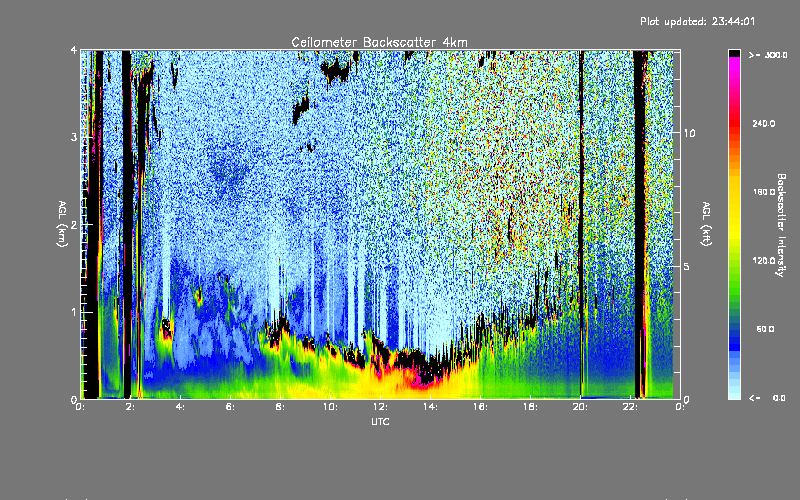Click the '6:' tick on UTC axis
800x500 pixels.
[x=230, y=407]
